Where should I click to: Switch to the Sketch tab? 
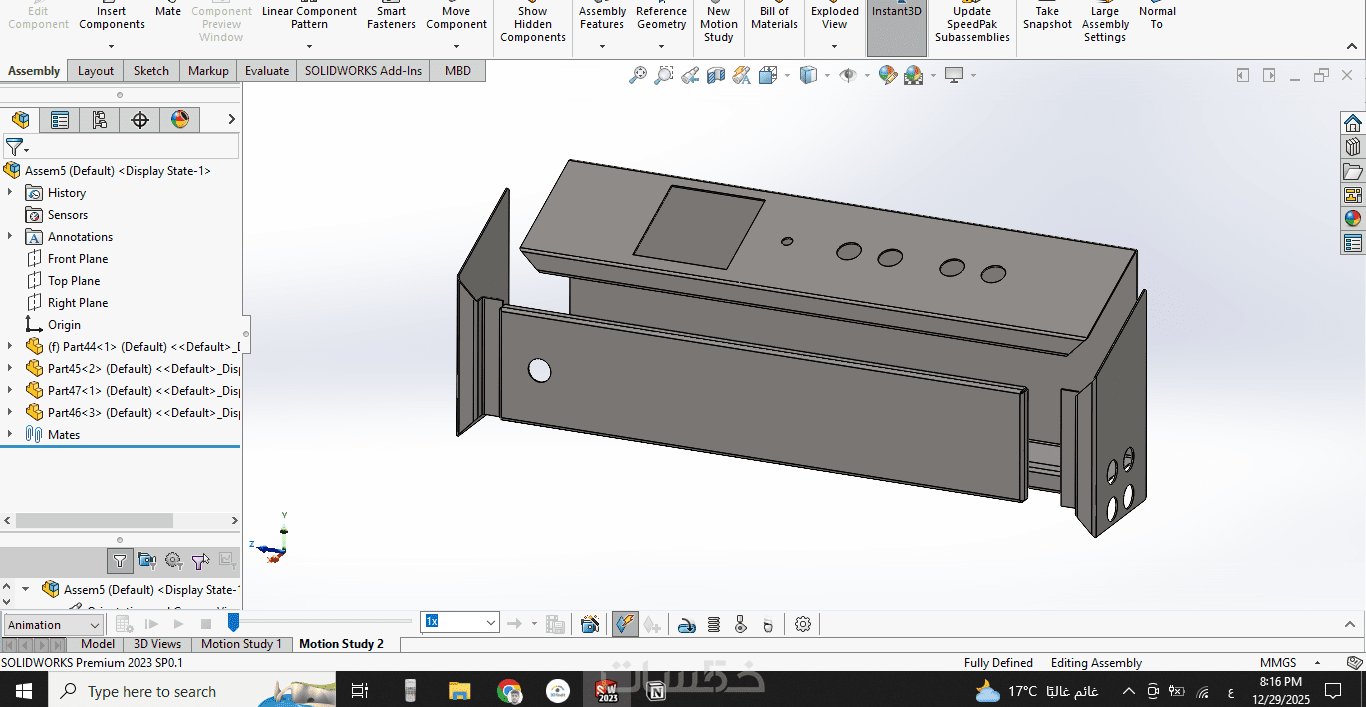pos(151,71)
